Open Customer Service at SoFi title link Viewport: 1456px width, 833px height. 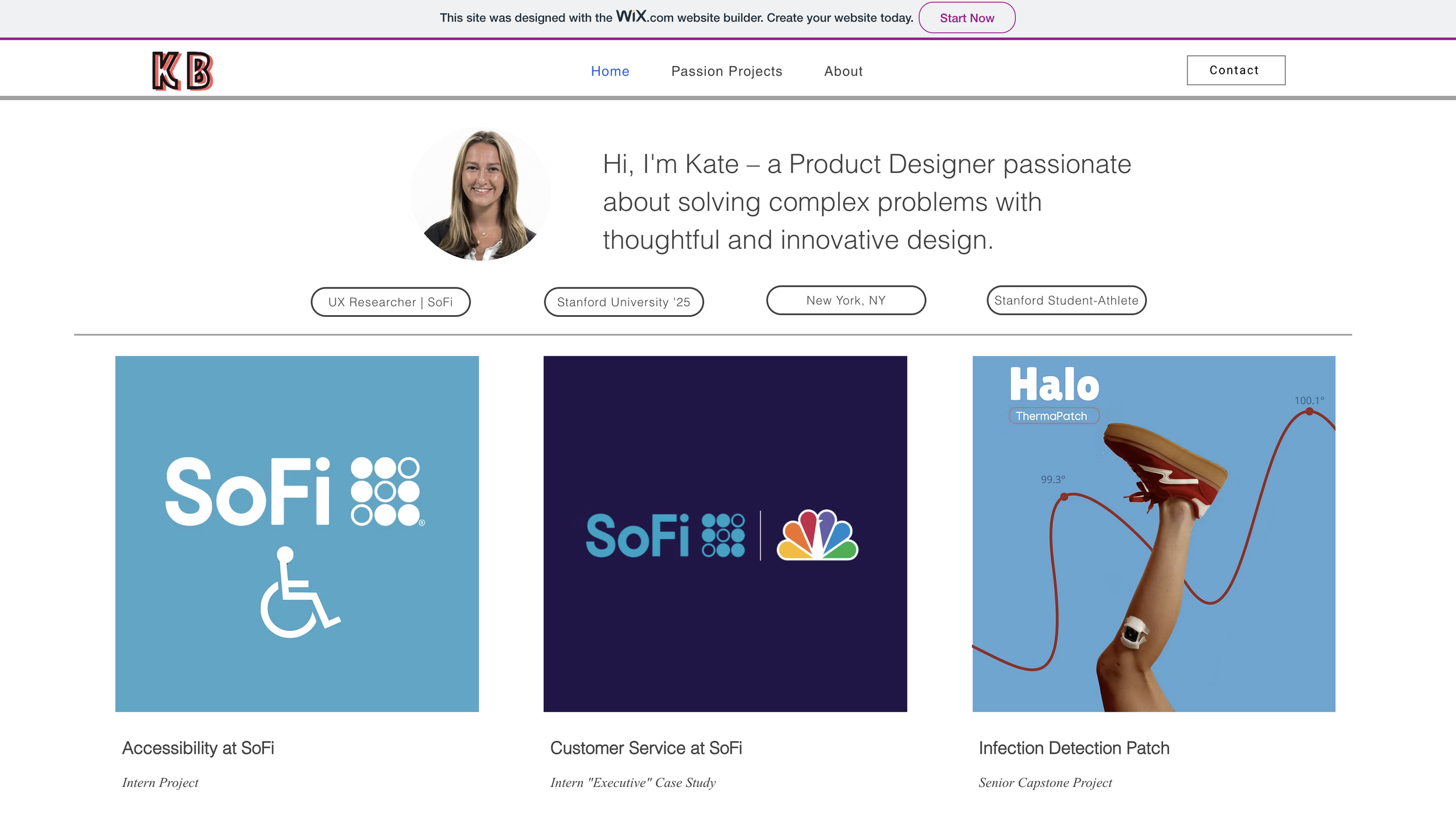pyautogui.click(x=646, y=748)
